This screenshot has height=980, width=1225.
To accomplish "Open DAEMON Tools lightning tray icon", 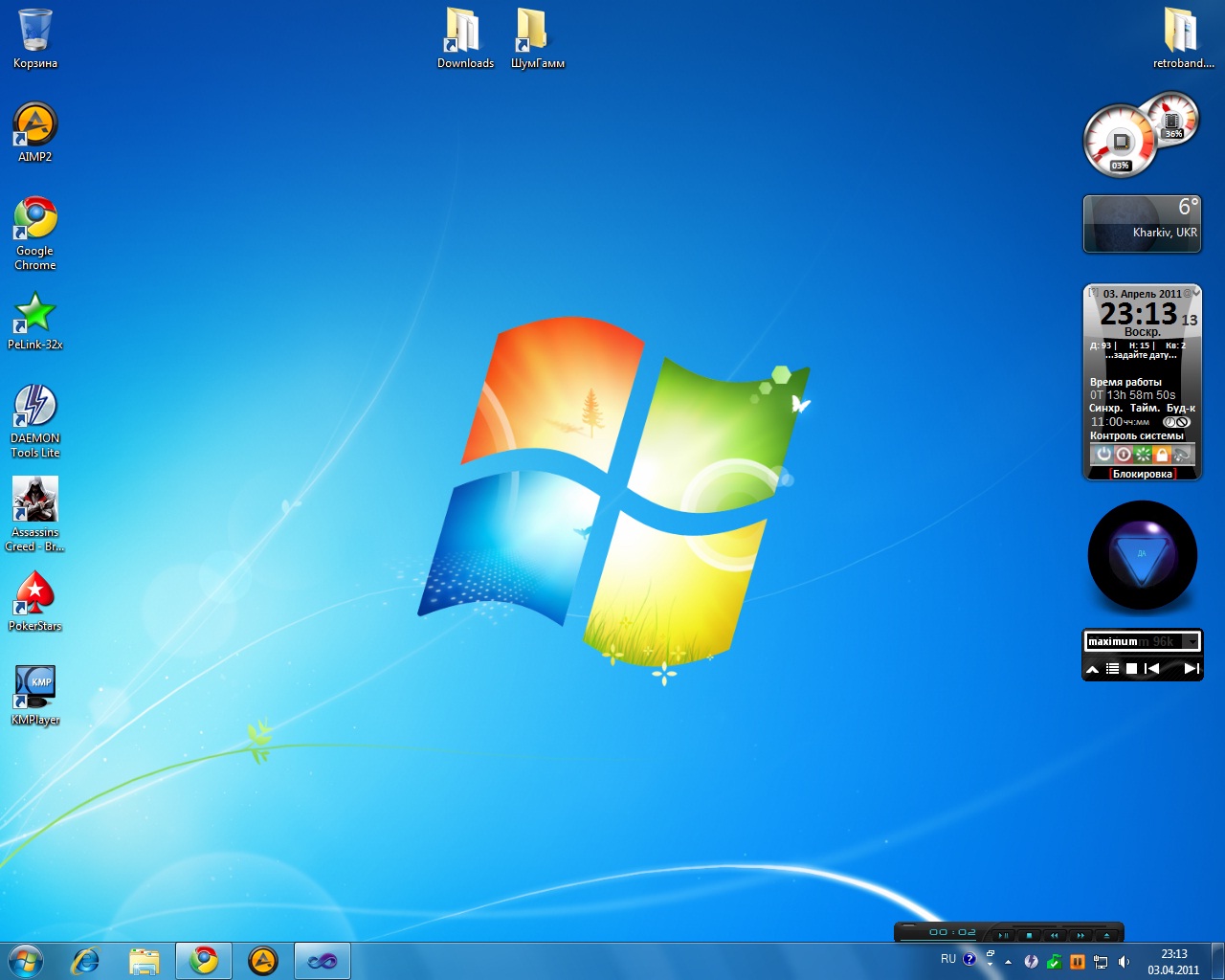I will click(1031, 962).
